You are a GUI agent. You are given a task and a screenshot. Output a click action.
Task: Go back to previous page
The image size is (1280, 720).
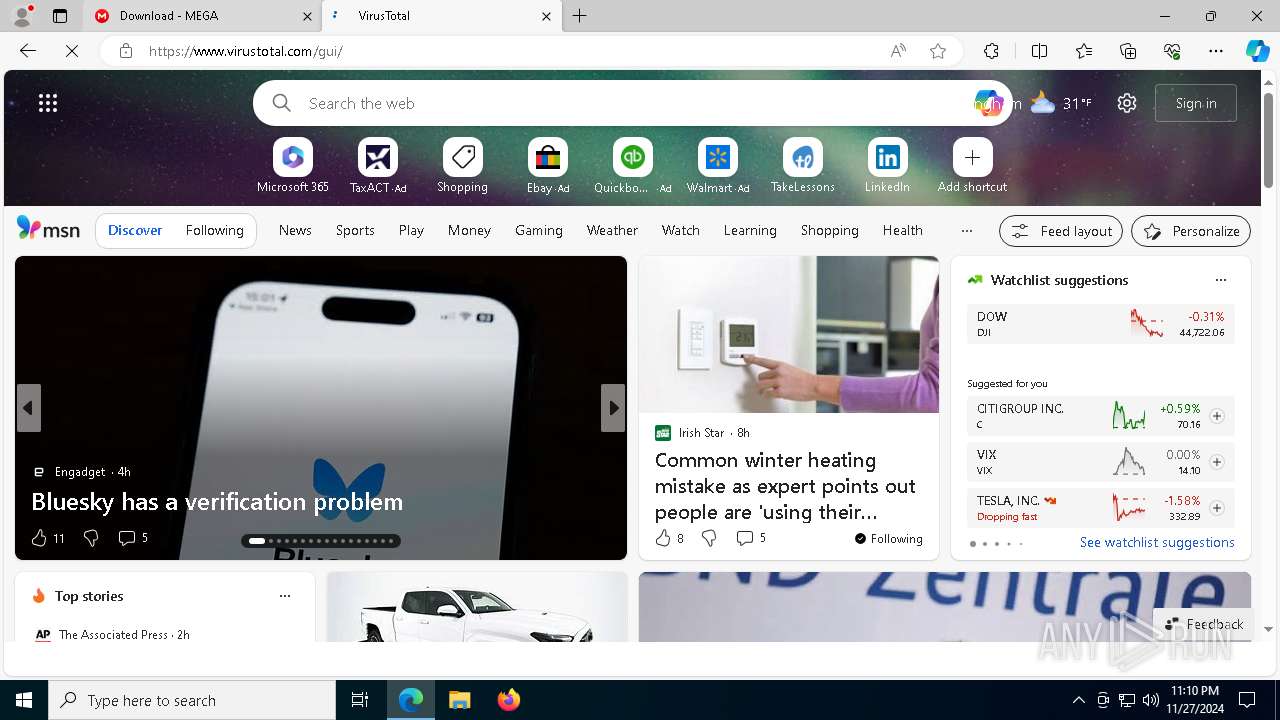click(x=28, y=51)
